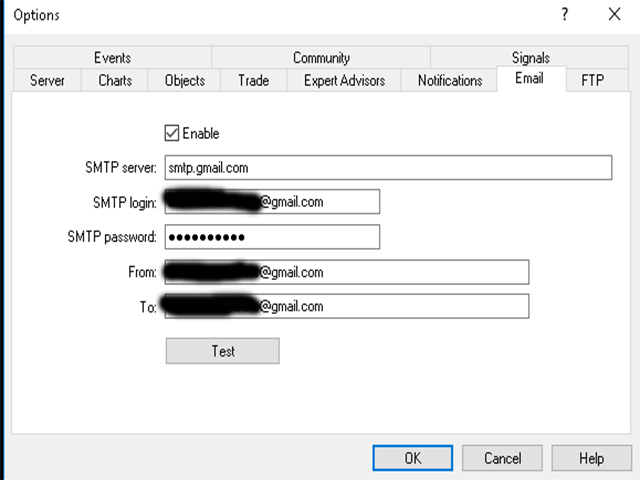Click the SMTP server input field
The height and width of the screenshot is (480, 640).
coord(387,167)
